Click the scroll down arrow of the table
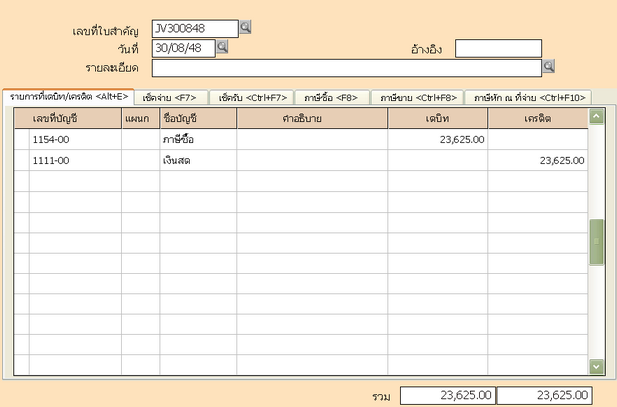 (x=597, y=367)
